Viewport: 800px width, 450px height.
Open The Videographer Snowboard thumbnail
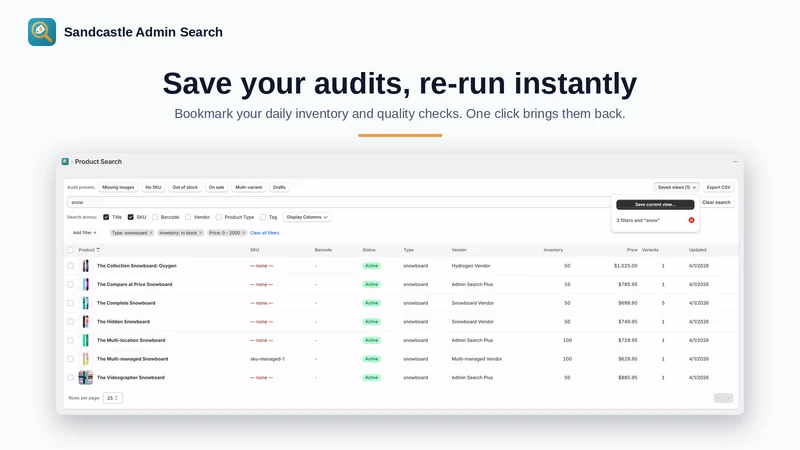86,378
